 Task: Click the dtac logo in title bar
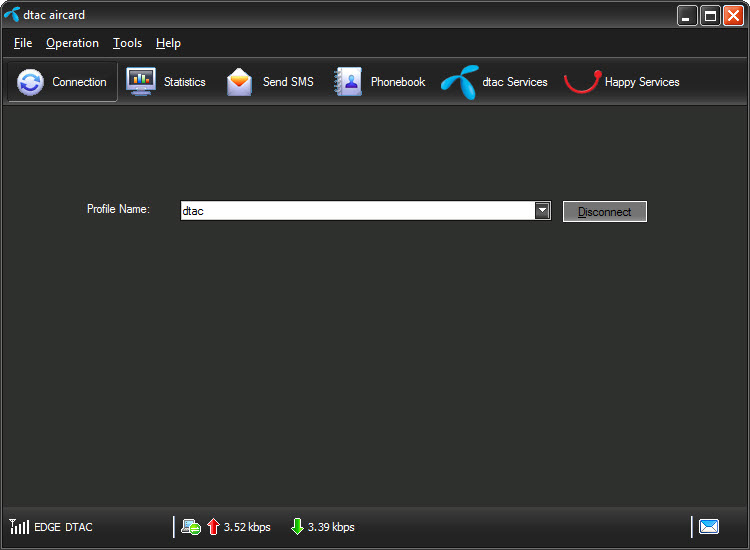coord(12,14)
